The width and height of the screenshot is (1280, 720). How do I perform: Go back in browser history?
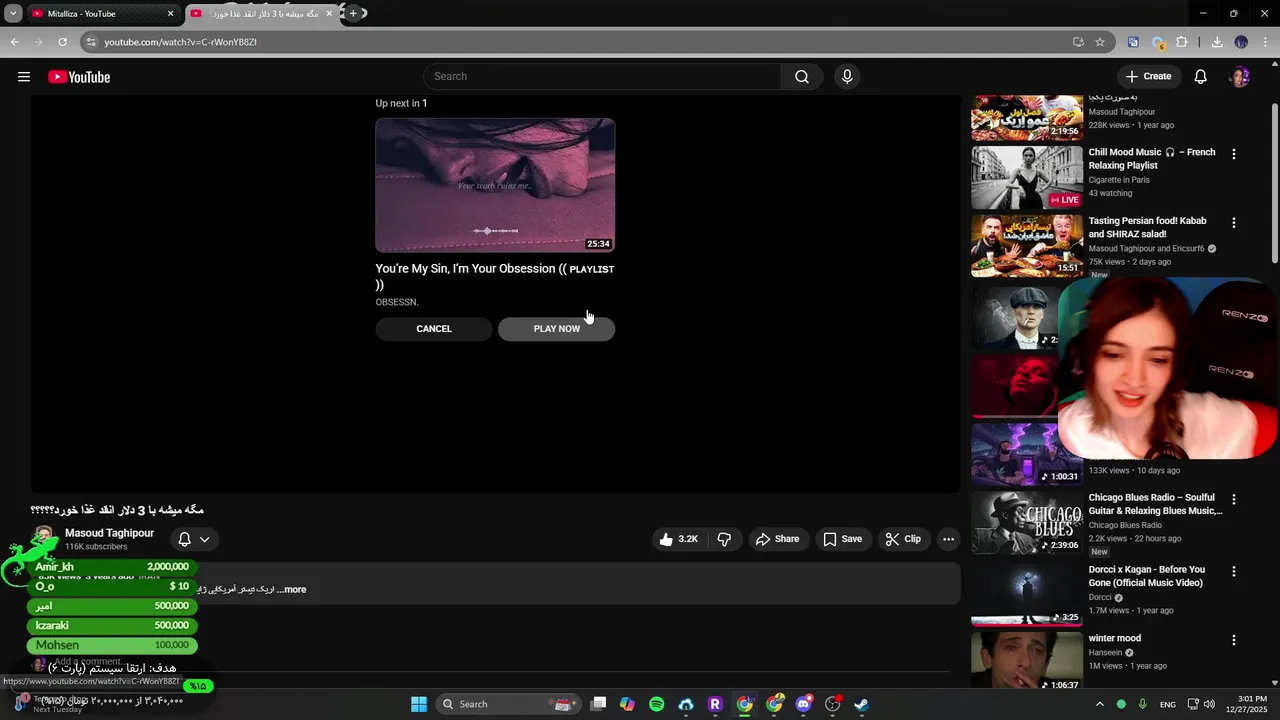point(14,42)
